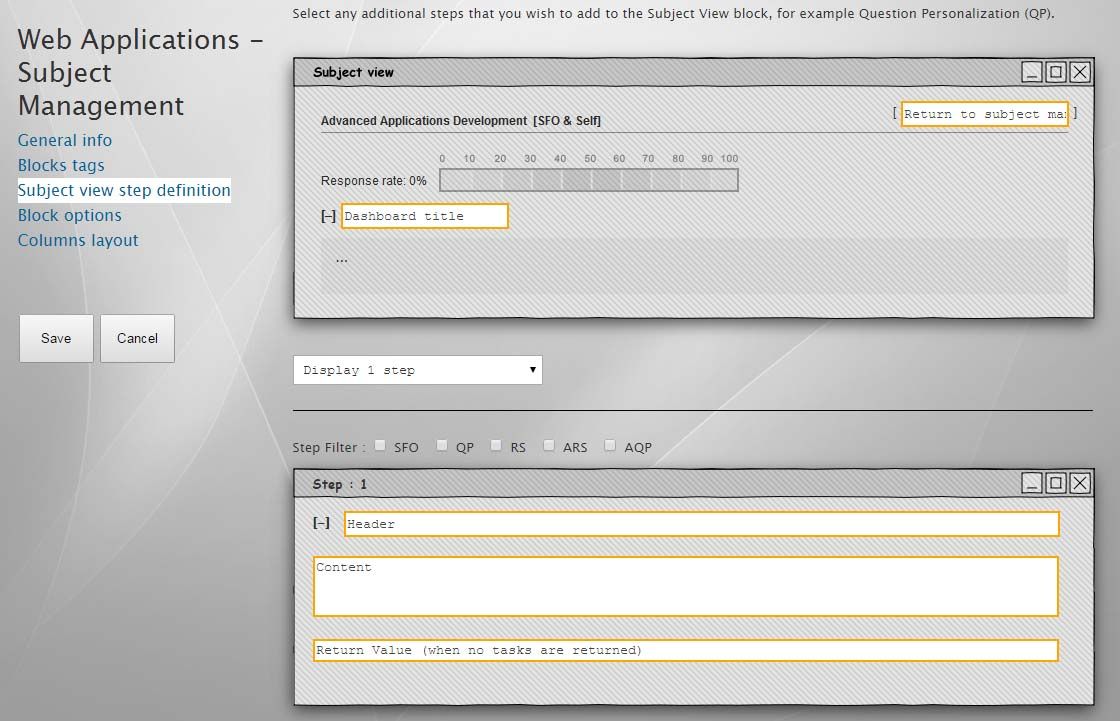Click the Return to subject management field
This screenshot has width=1120, height=721.
click(x=984, y=114)
